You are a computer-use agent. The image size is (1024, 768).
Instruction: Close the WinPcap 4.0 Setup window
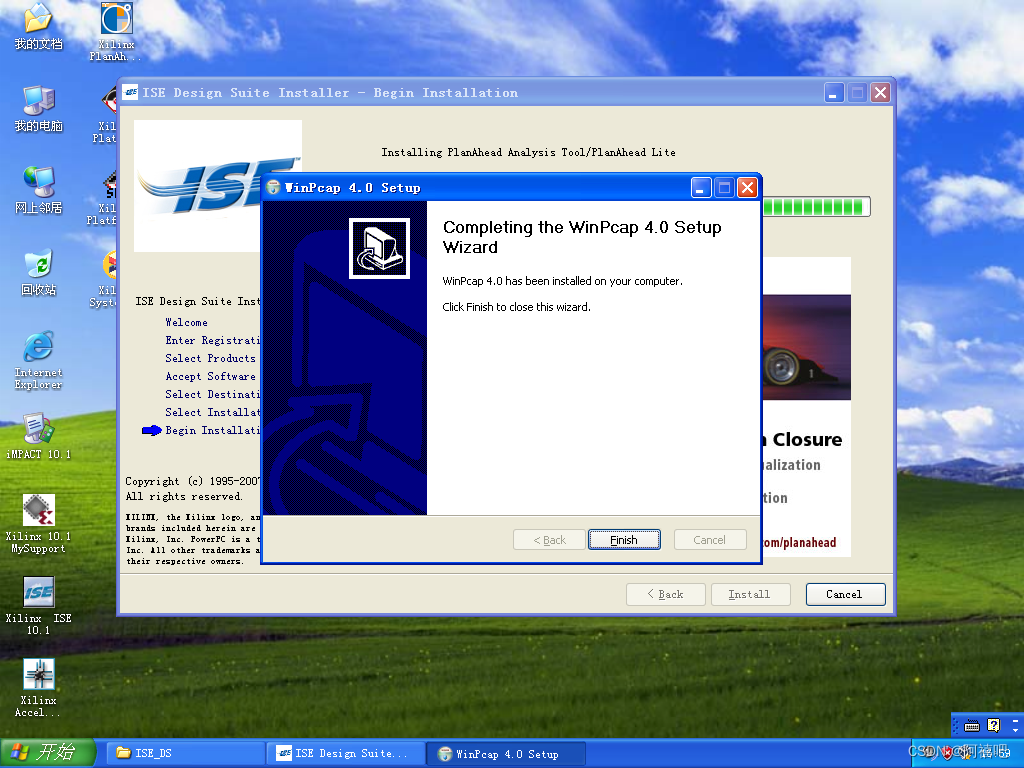pyautogui.click(x=747, y=188)
